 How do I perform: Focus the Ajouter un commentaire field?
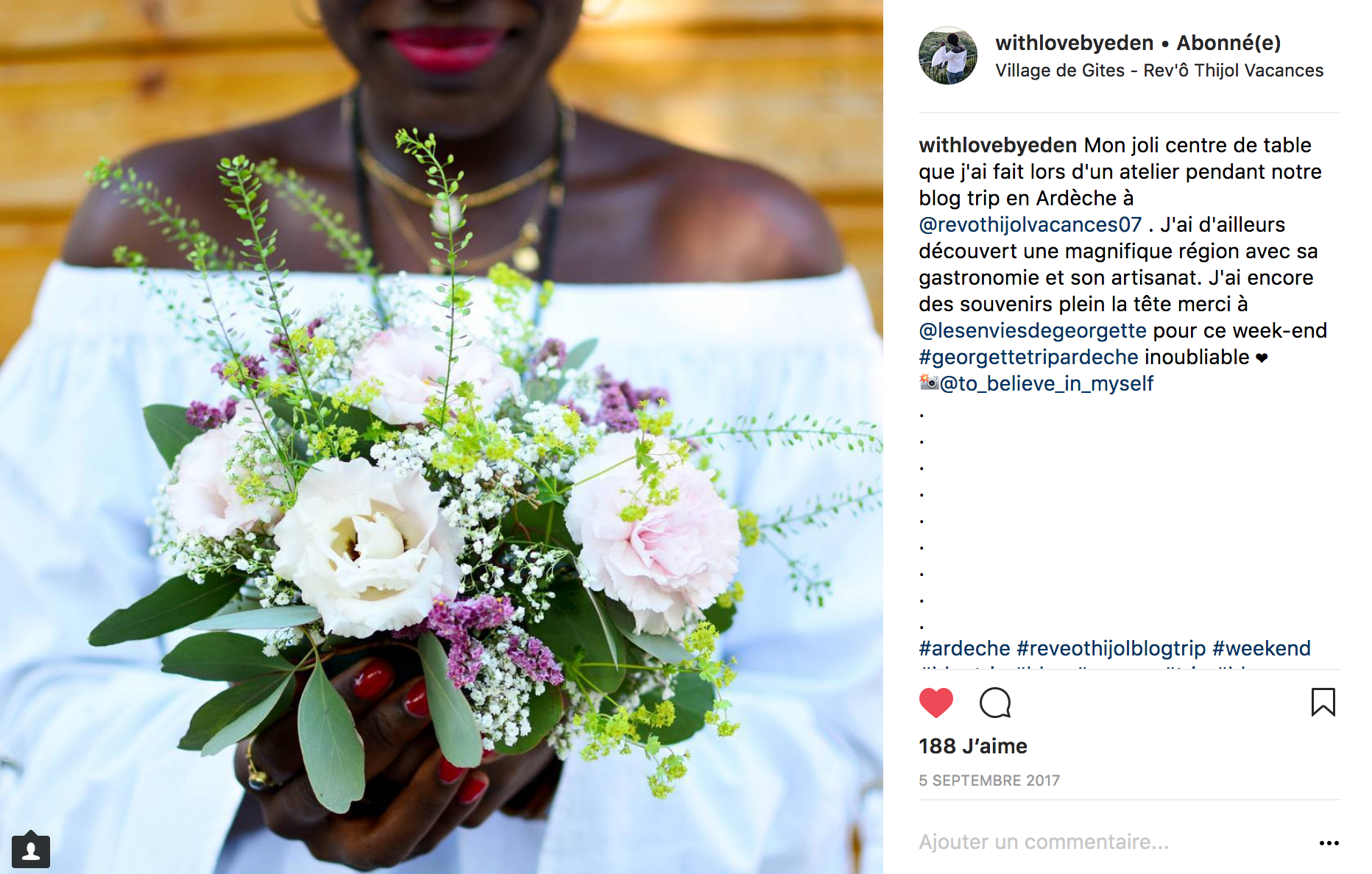pyautogui.click(x=1111, y=842)
